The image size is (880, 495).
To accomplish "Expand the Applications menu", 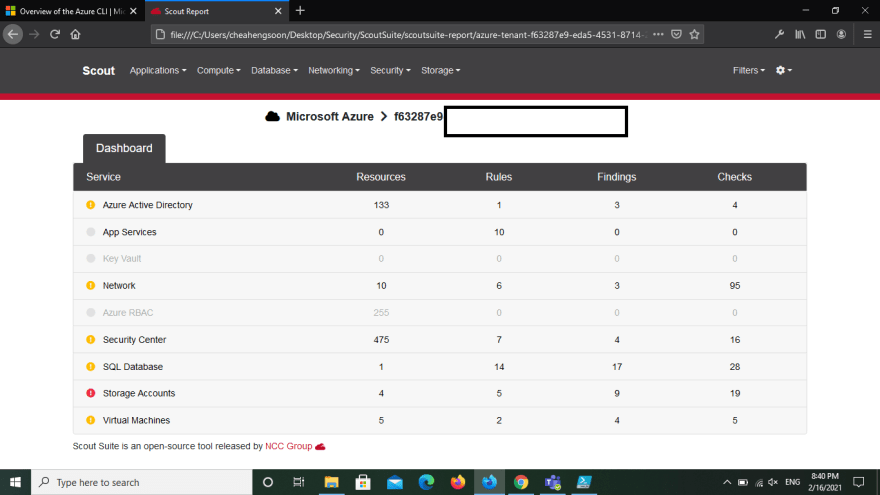I will click(158, 70).
